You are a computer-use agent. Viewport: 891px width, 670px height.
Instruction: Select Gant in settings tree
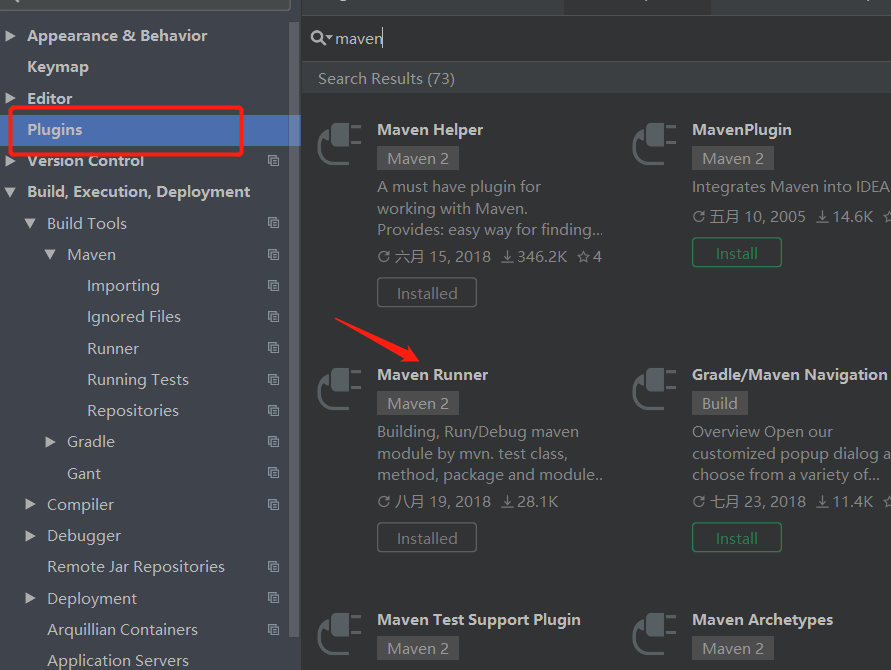pyautogui.click(x=84, y=473)
